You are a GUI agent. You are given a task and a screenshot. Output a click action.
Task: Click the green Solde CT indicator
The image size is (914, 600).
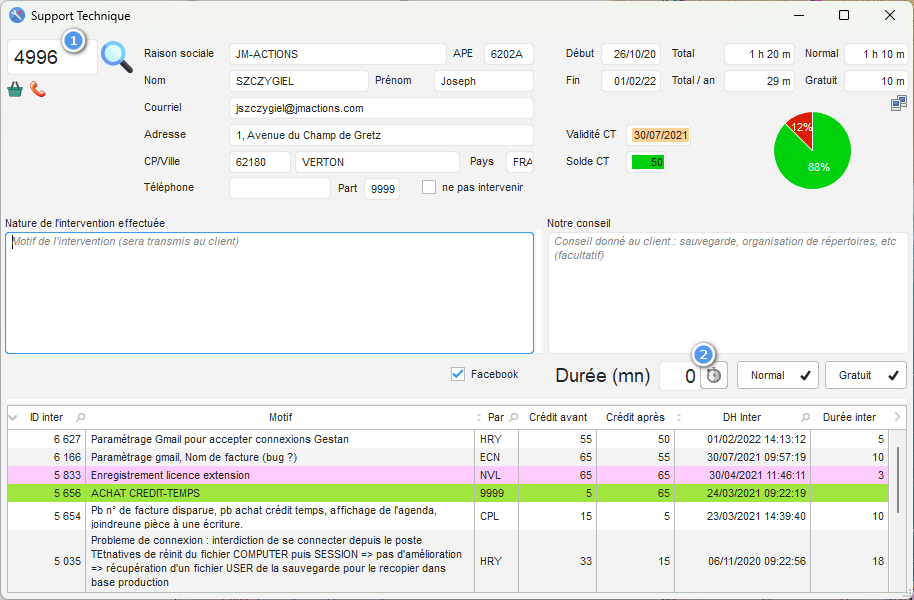[647, 162]
